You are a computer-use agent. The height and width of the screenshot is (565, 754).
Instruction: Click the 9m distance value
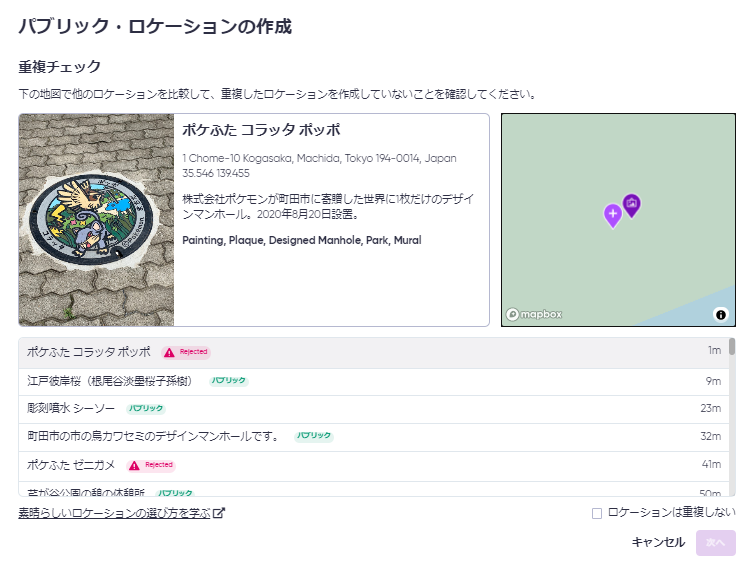(713, 381)
